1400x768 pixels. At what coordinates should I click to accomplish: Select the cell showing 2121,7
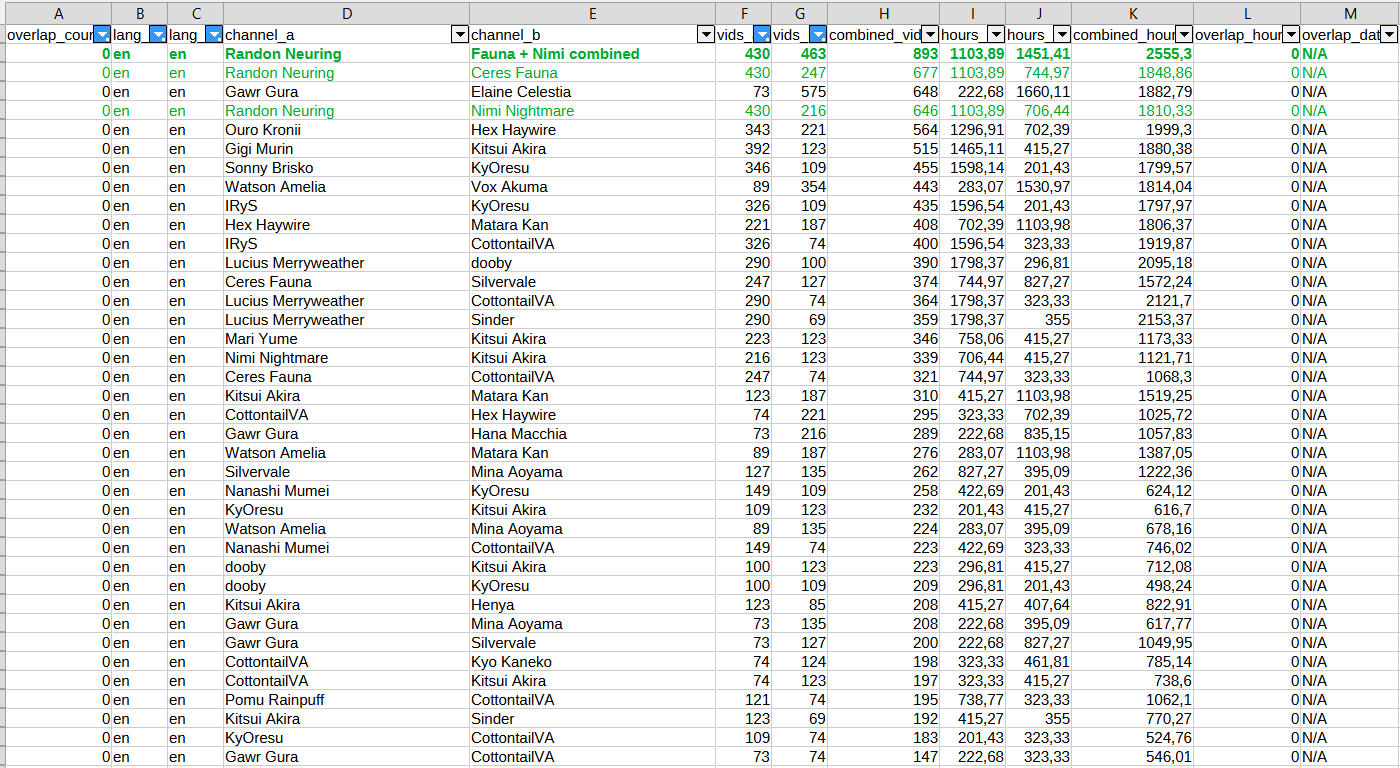pyautogui.click(x=1133, y=301)
